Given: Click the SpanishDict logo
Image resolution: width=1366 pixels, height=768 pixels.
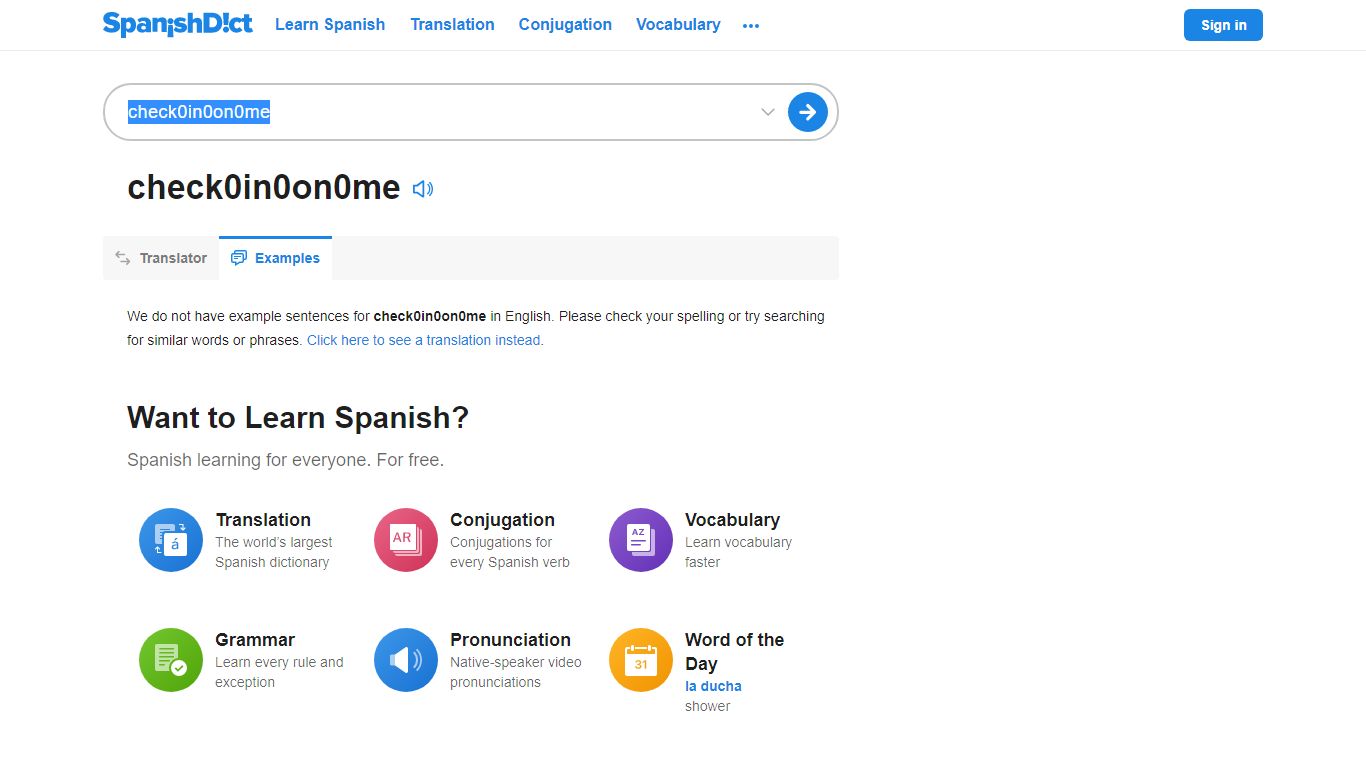Looking at the screenshot, I should [177, 24].
